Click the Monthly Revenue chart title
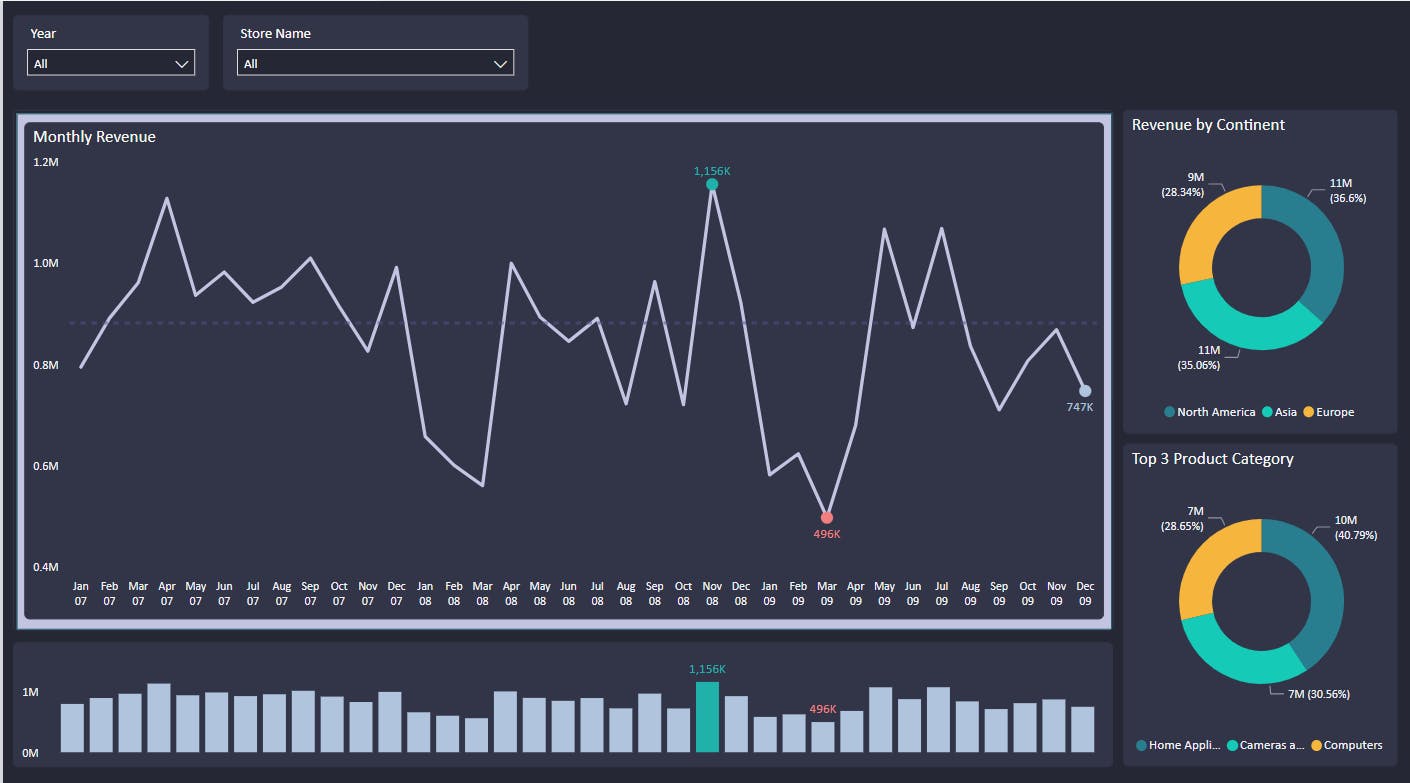This screenshot has height=783, width=1410. (x=94, y=136)
